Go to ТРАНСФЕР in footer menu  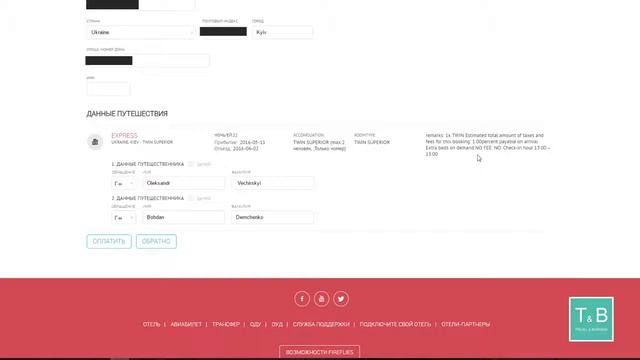(226, 324)
